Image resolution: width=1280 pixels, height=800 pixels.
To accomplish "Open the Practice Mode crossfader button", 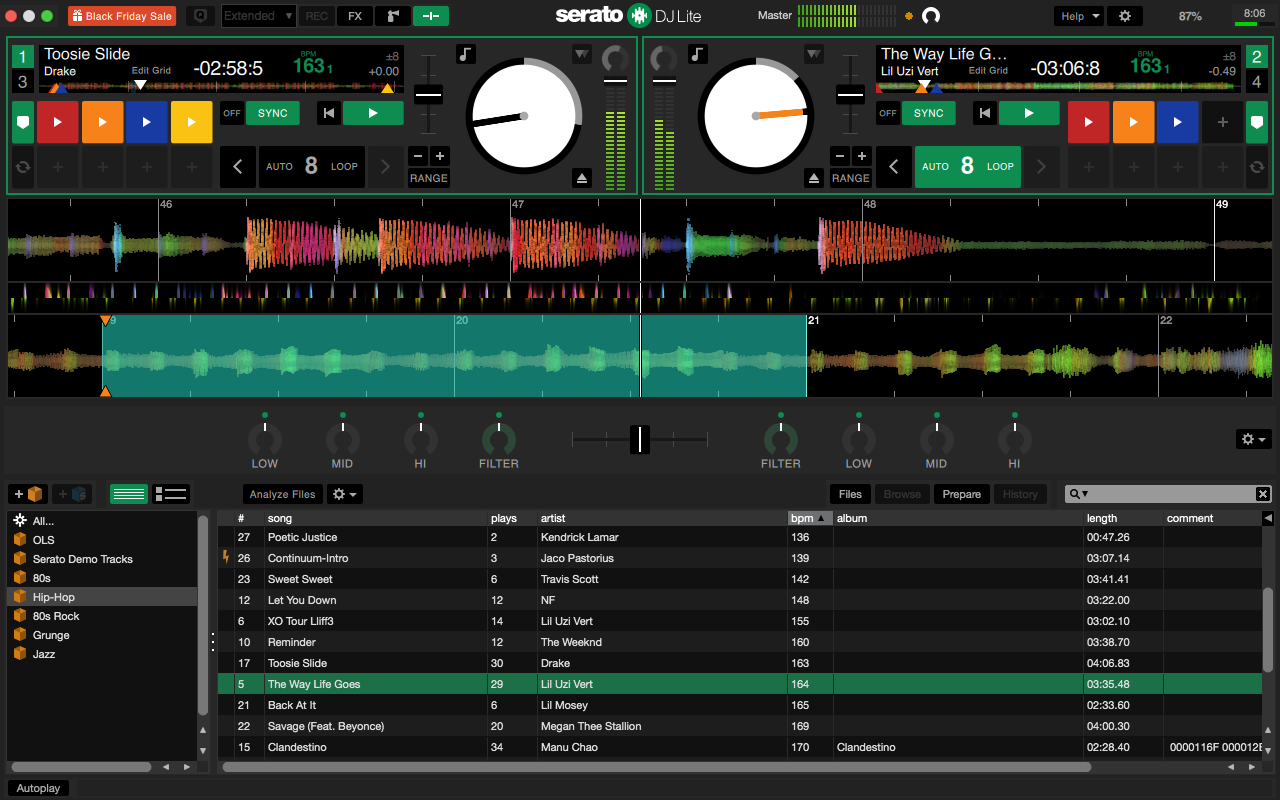I will 430,16.
